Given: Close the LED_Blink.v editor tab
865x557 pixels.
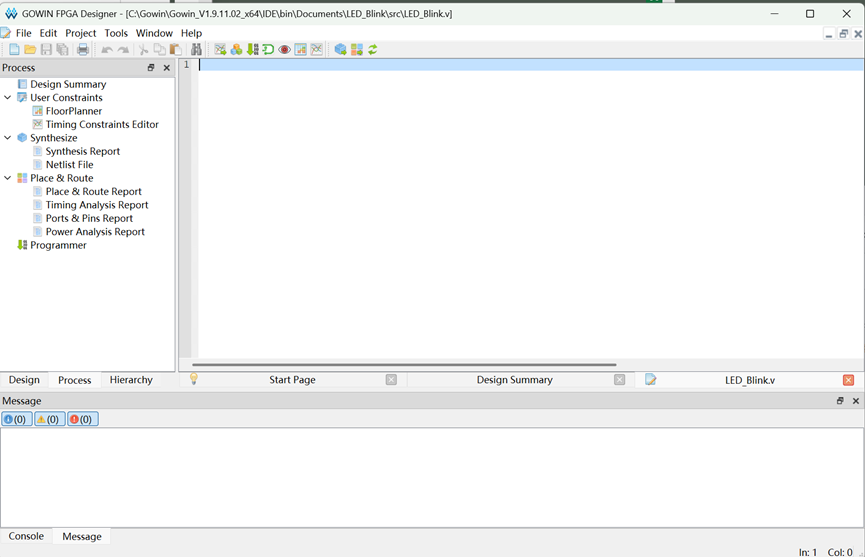Looking at the screenshot, I should pyautogui.click(x=848, y=380).
